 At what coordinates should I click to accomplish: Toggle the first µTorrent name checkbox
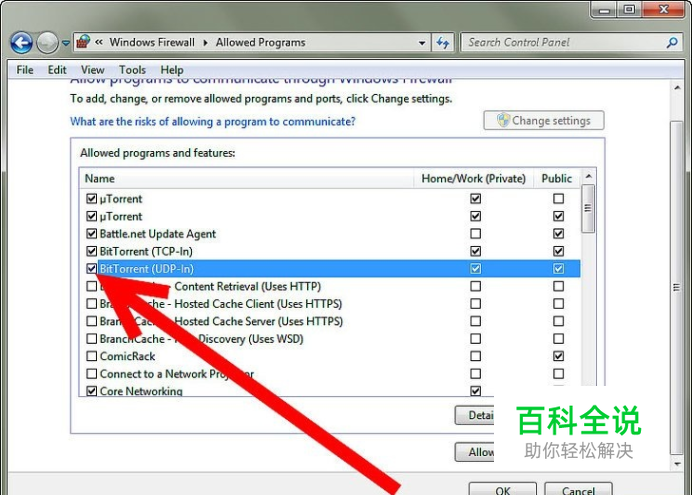click(91, 199)
